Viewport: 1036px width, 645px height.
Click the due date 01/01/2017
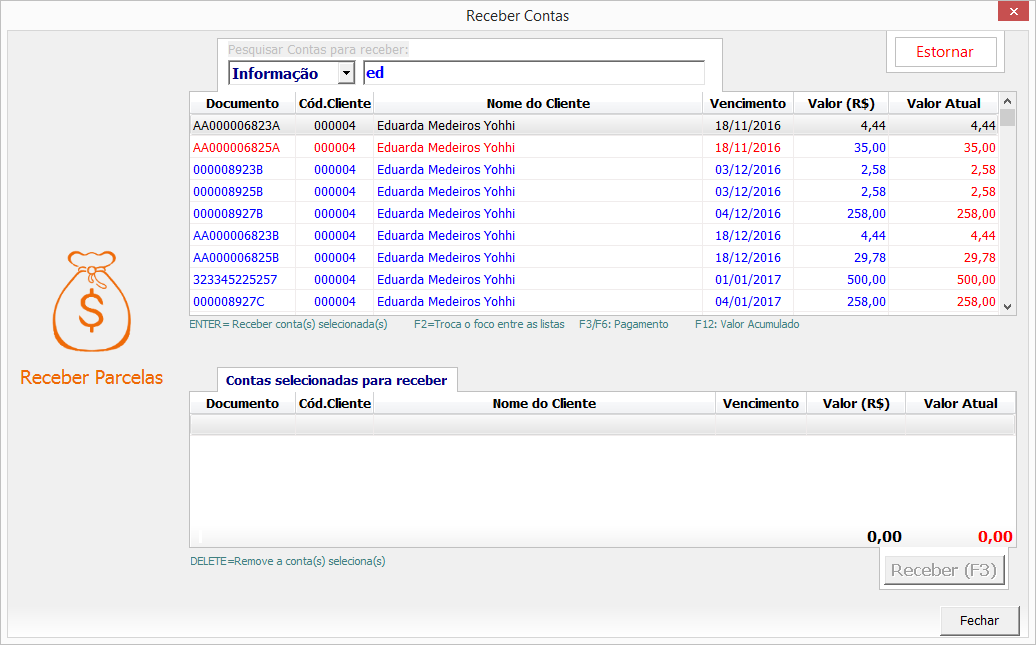[748, 280]
